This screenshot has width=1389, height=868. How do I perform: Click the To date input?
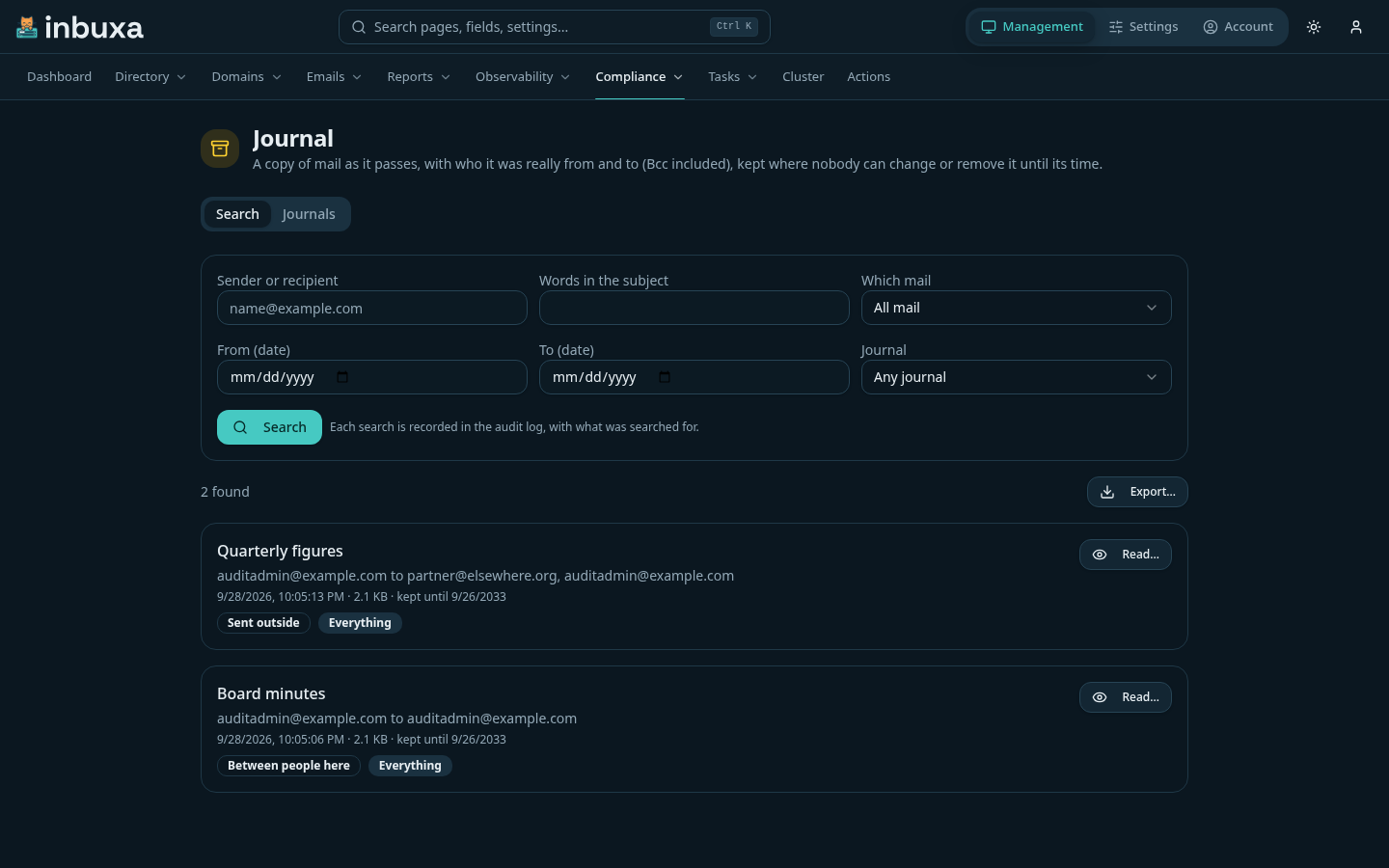(x=694, y=377)
